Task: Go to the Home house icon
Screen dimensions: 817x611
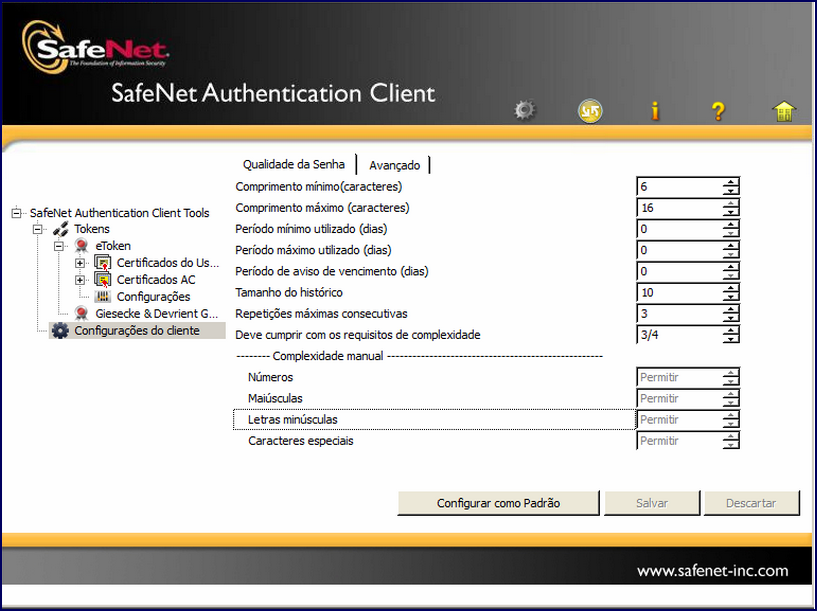Action: tap(784, 111)
